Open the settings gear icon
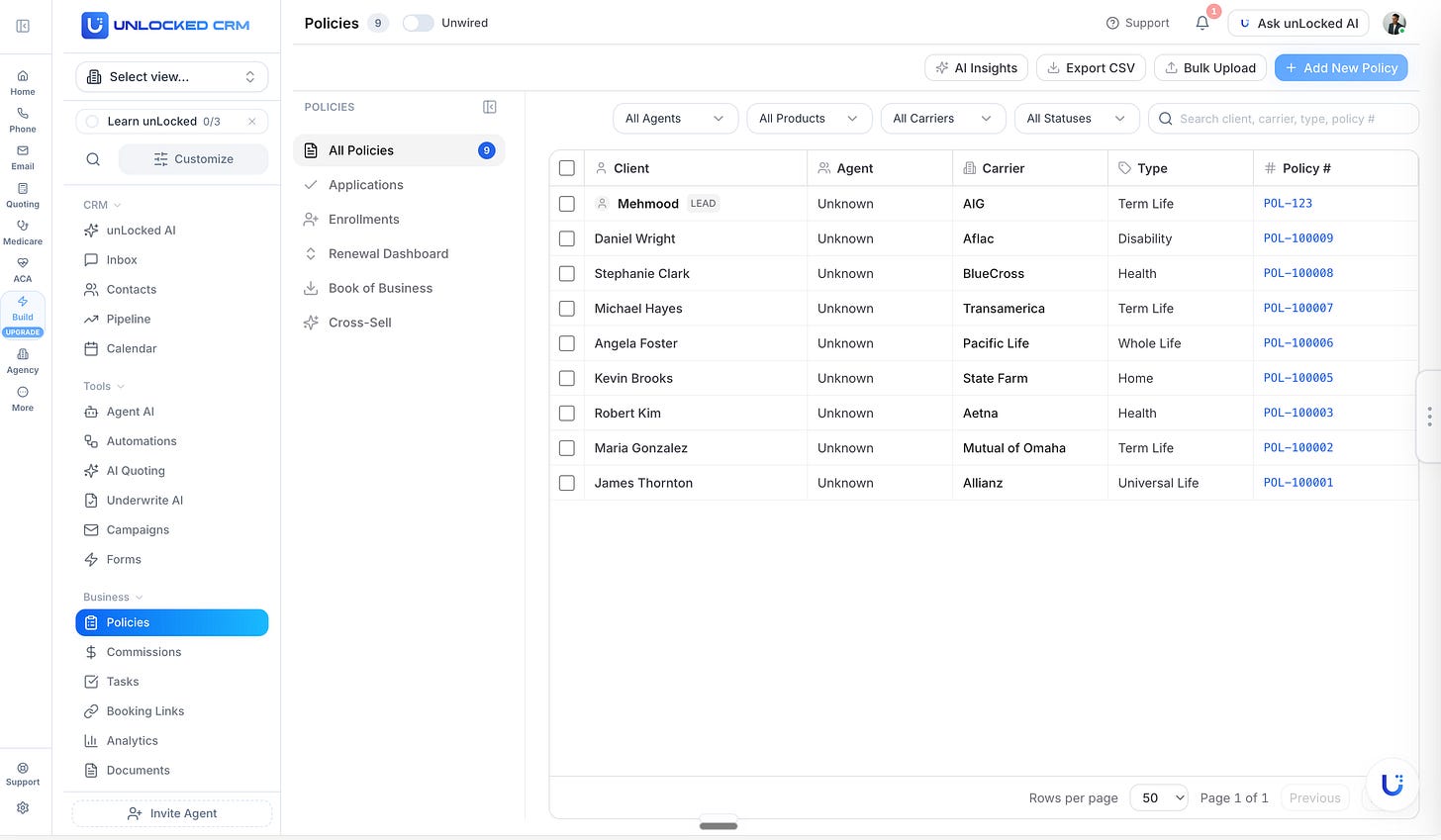Viewport: 1441px width, 840px height. click(x=23, y=807)
